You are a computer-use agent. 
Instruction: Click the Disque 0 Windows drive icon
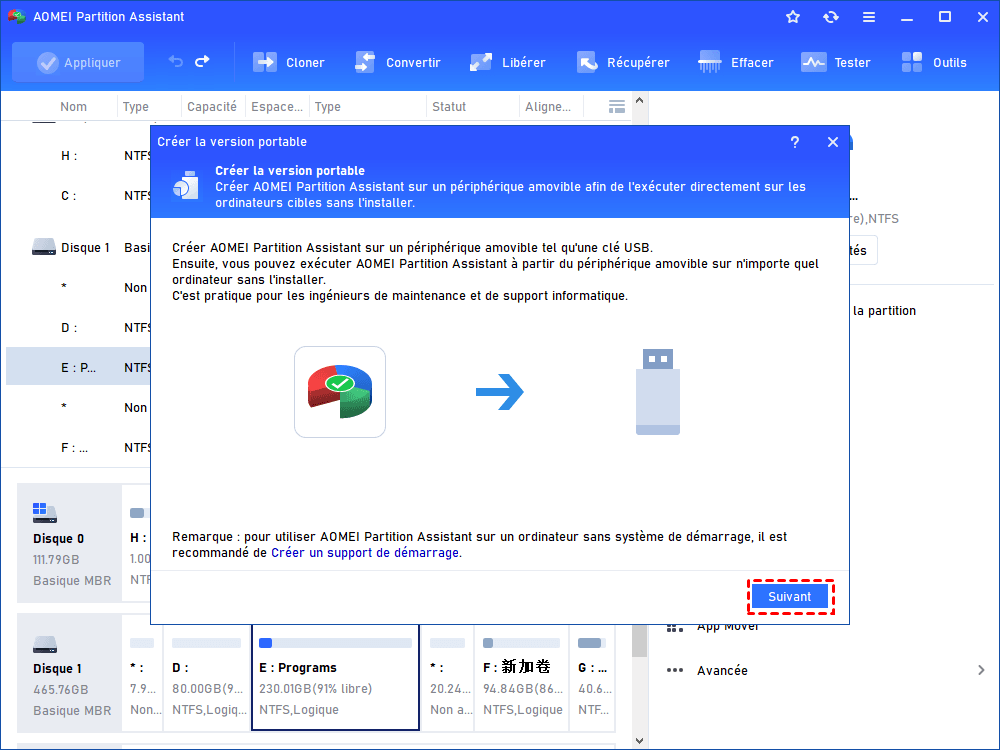[45, 512]
